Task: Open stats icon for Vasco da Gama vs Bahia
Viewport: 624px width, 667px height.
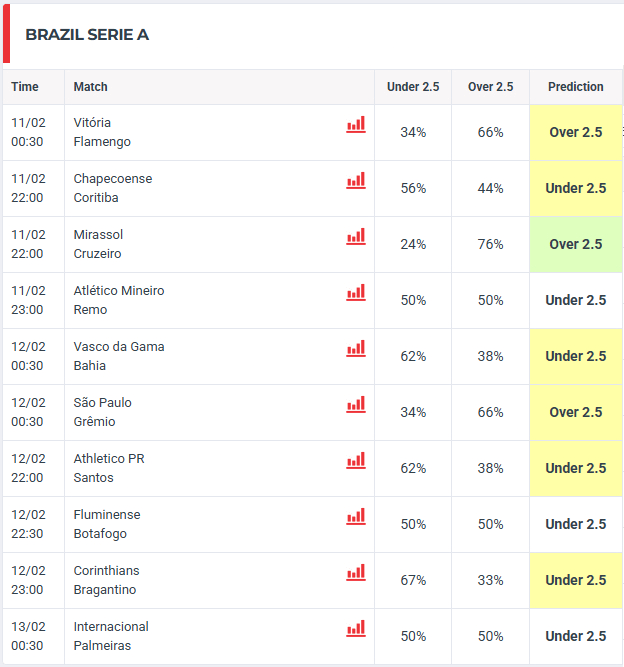Action: pyautogui.click(x=356, y=349)
